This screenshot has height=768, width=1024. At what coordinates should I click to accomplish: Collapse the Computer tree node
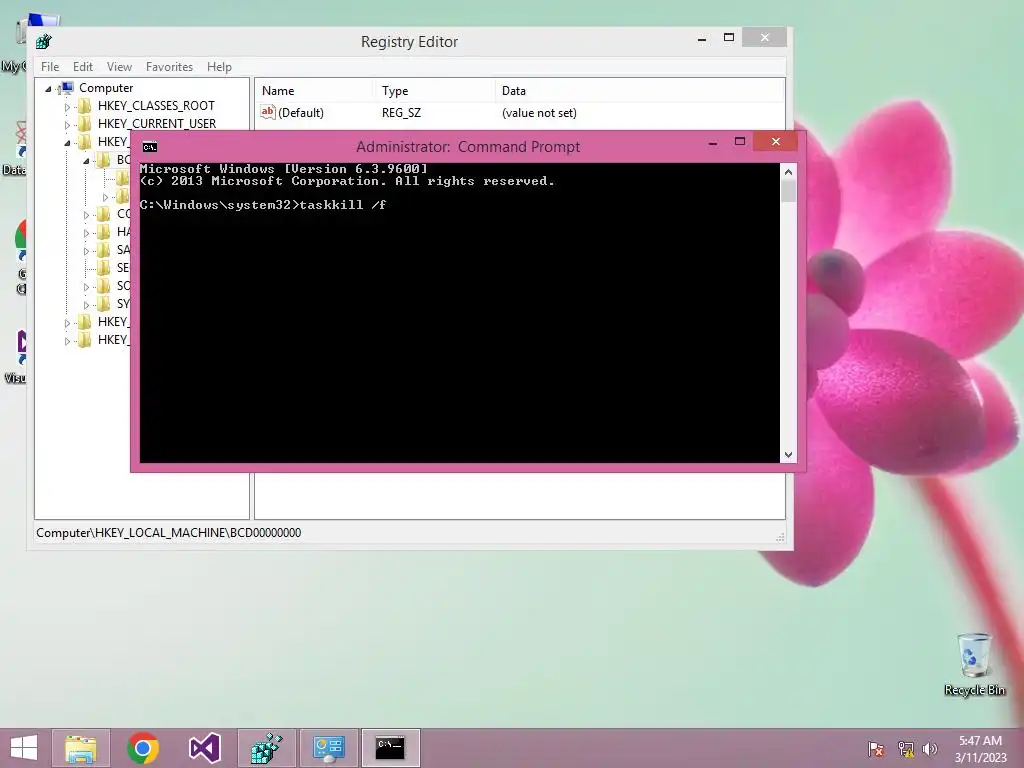48,88
